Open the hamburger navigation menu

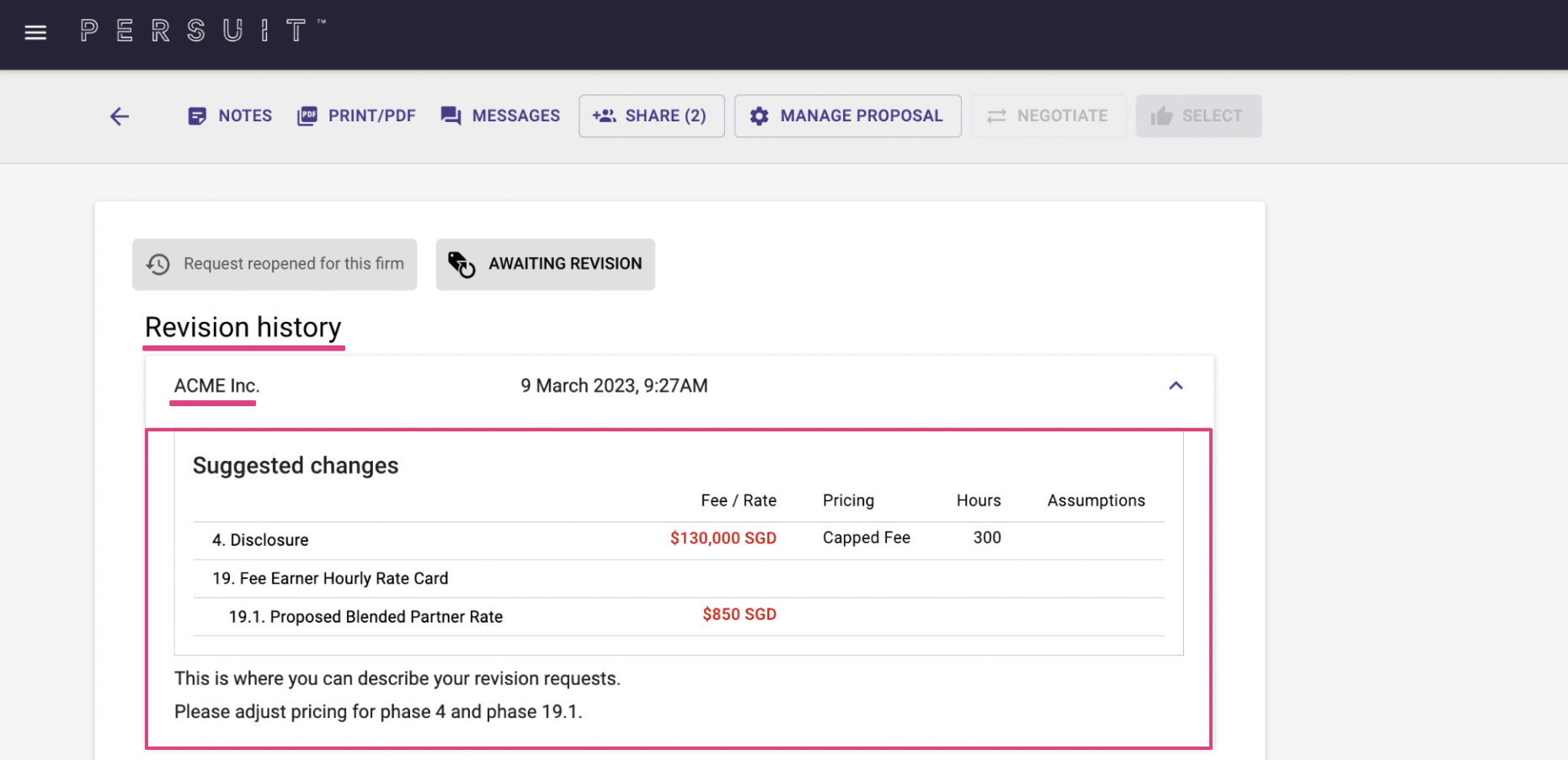(35, 33)
